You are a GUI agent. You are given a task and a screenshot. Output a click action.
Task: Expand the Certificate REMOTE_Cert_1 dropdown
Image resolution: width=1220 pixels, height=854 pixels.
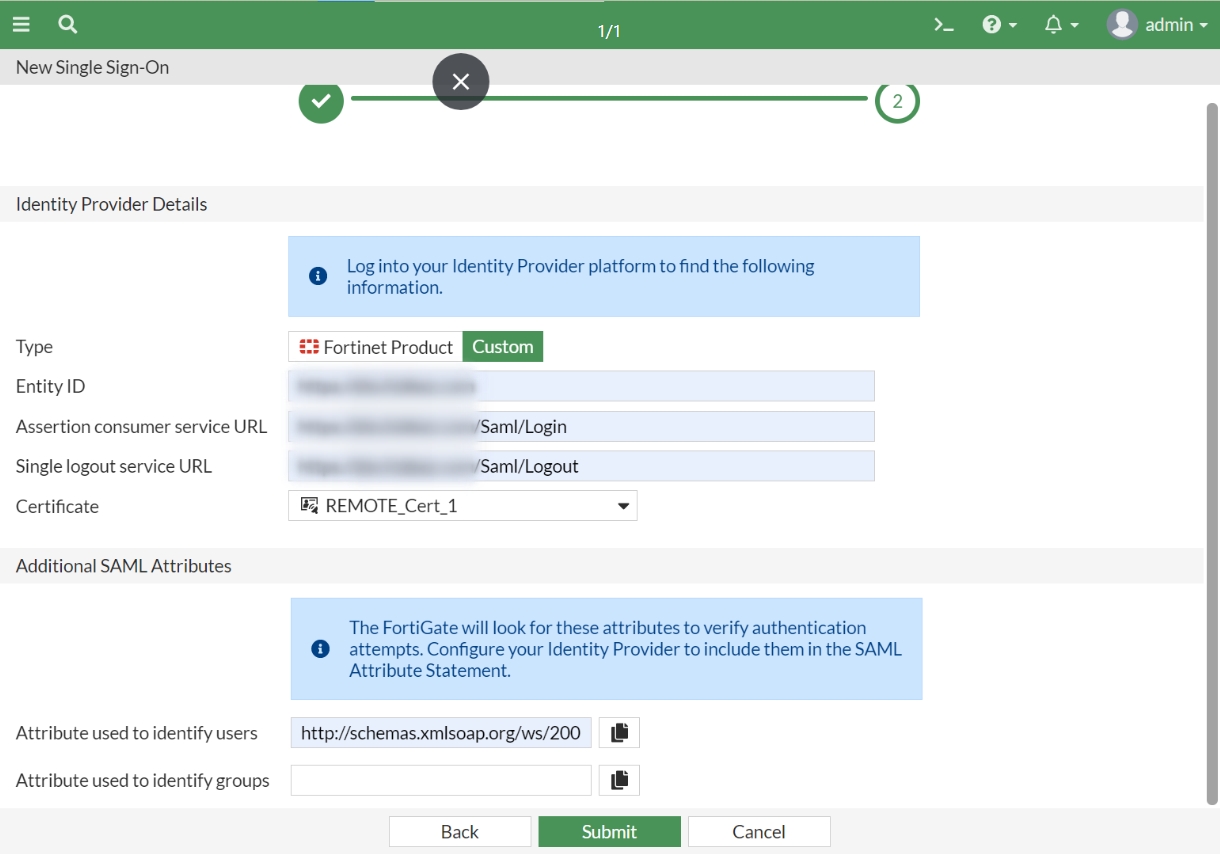[x=462, y=506]
